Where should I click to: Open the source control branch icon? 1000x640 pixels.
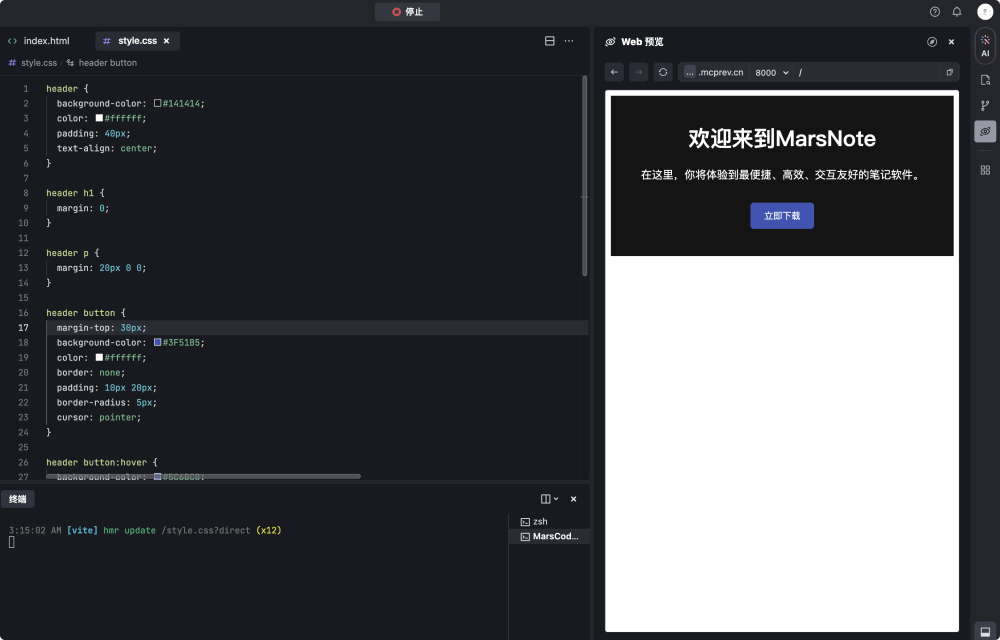click(985, 104)
